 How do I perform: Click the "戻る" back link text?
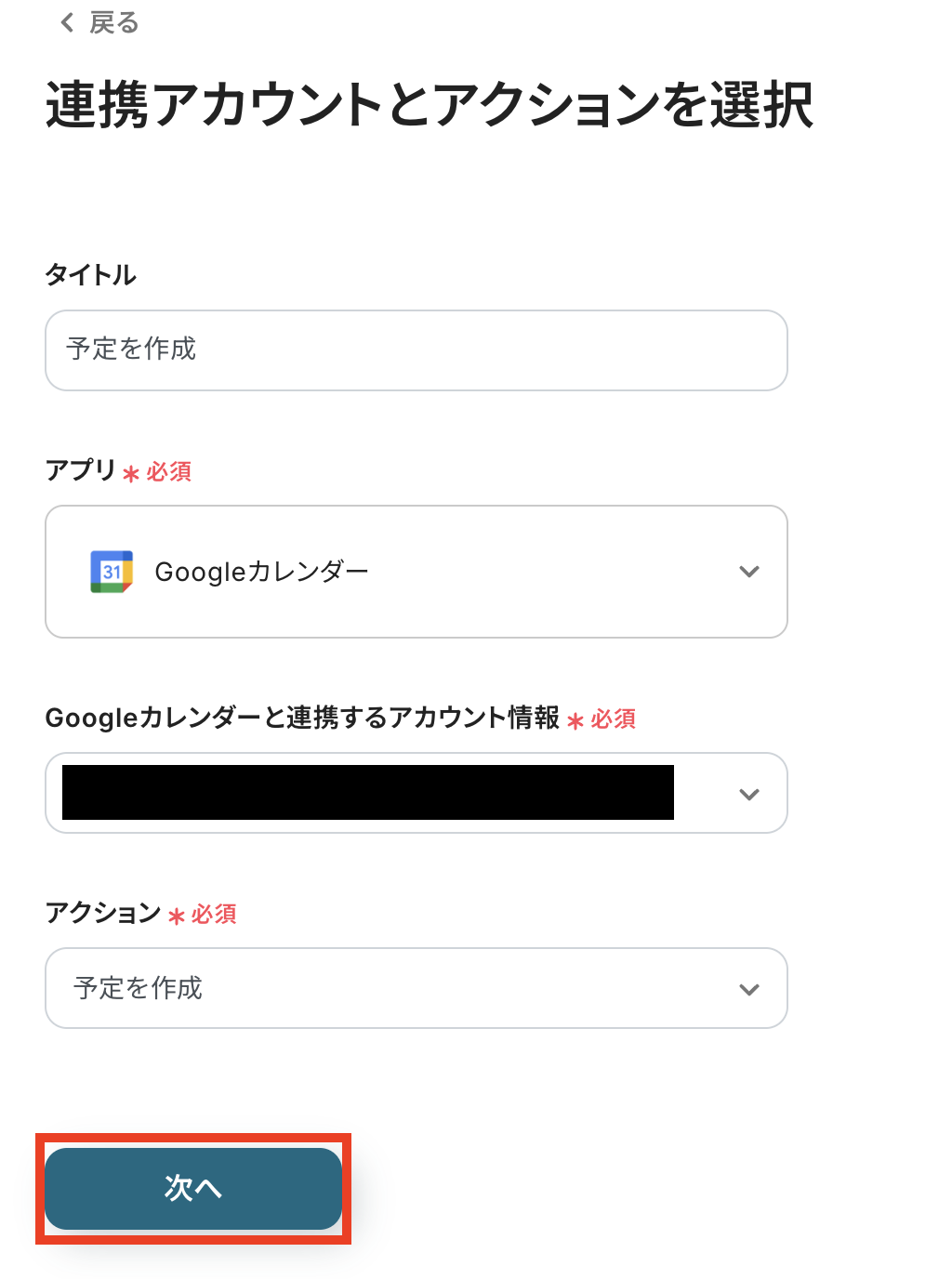[x=113, y=22]
